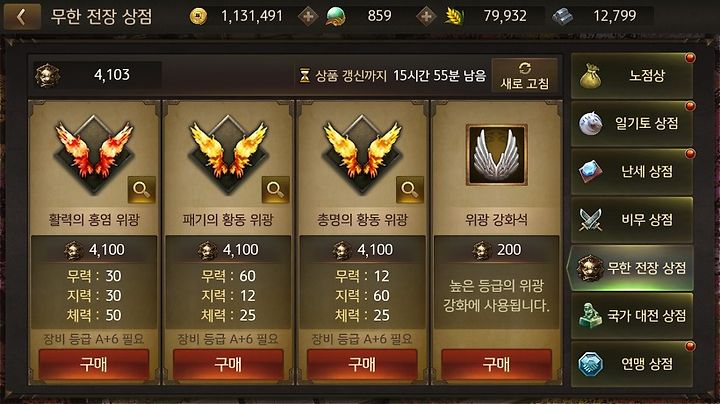720x404 pixels.
Task: Inspect 활력의 홍염 위광 with the magnifier
Action: tap(141, 189)
